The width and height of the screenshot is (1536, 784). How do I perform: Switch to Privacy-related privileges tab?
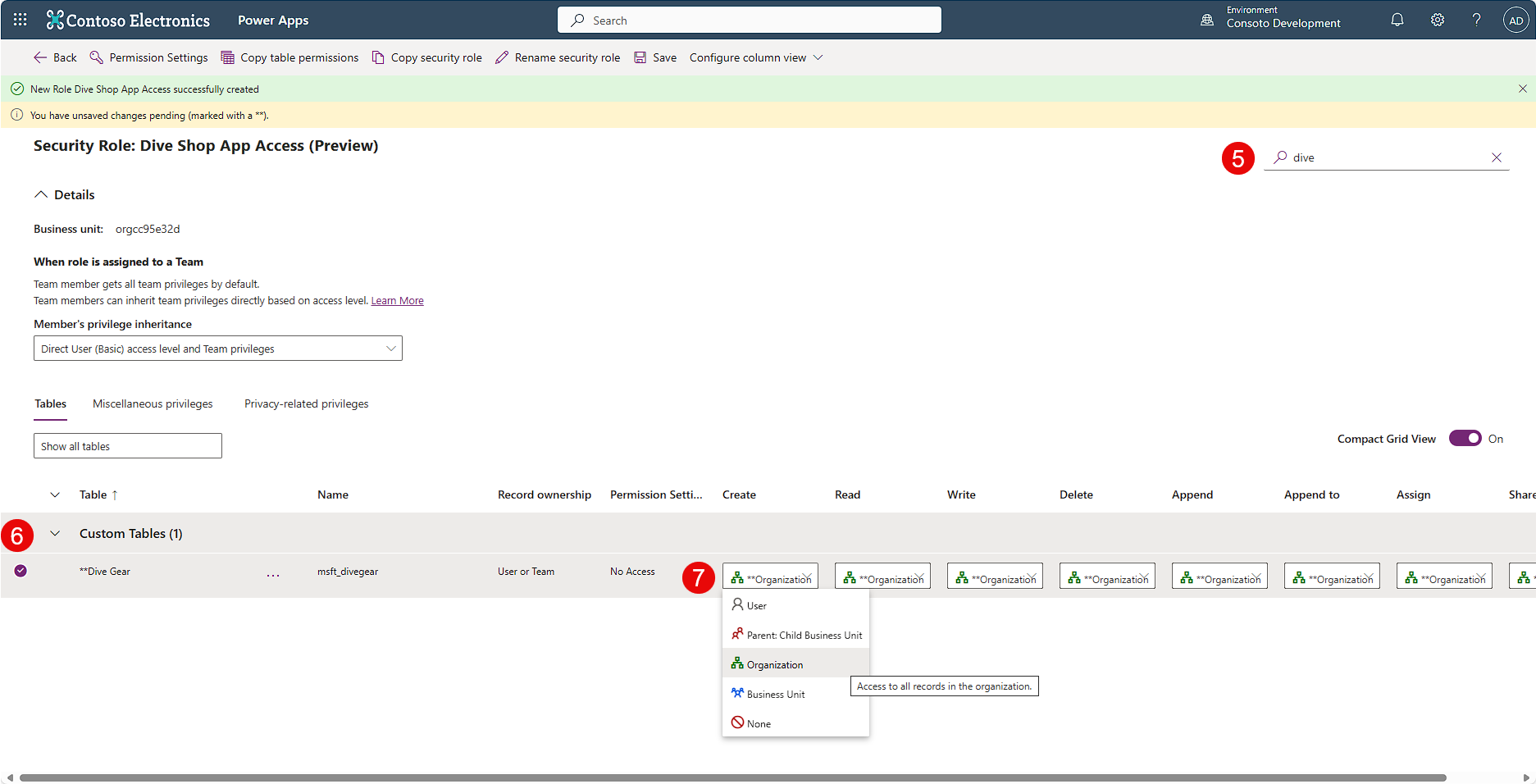(306, 403)
